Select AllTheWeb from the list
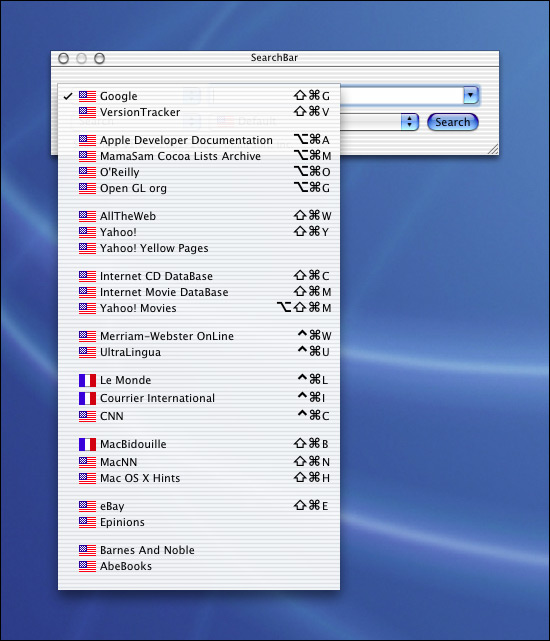 pos(199,216)
